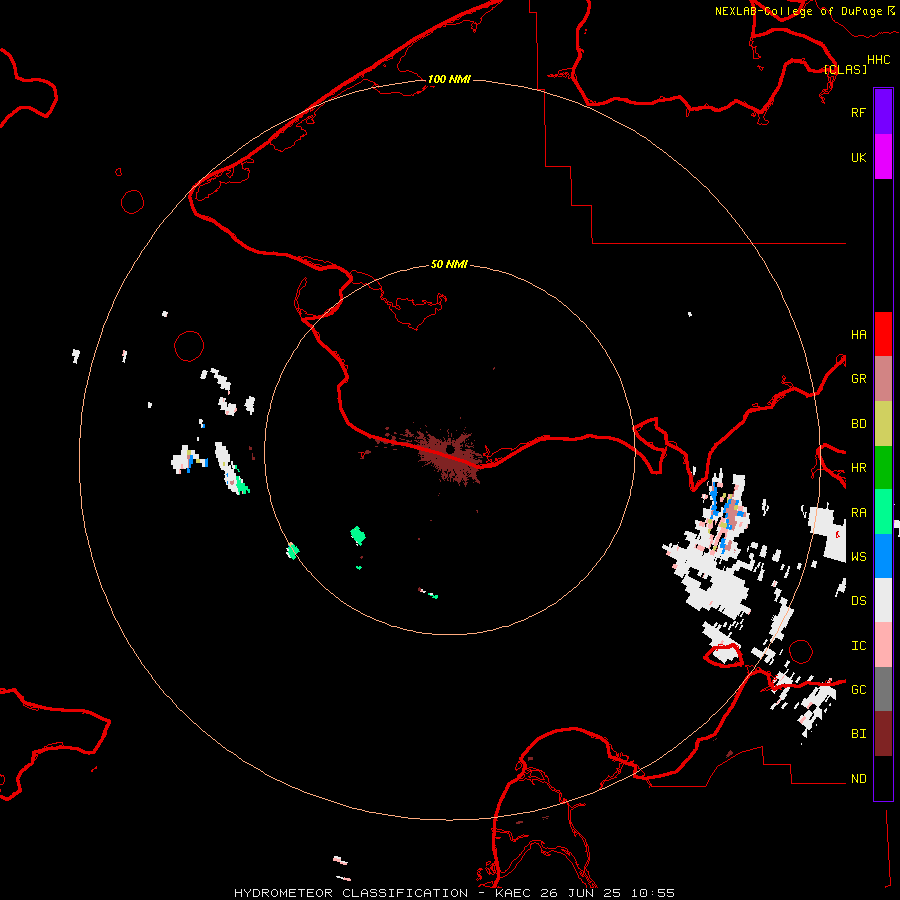
Task: Click the RF legend label
Action: [x=859, y=112]
